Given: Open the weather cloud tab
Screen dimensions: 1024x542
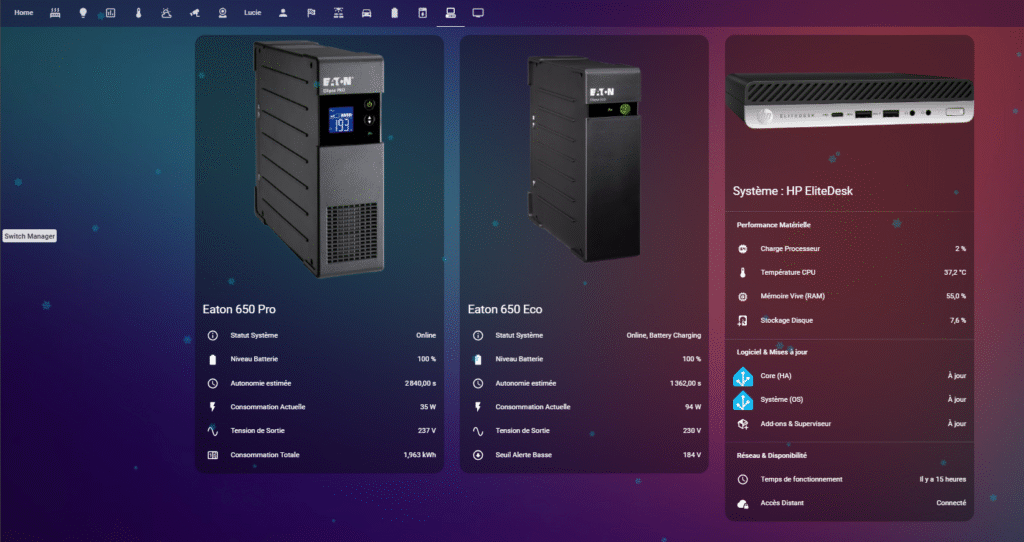Looking at the screenshot, I should pyautogui.click(x=166, y=13).
